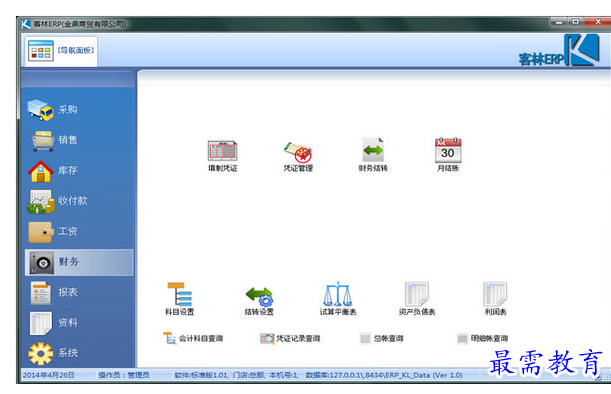The height and width of the screenshot is (394, 611).
Task: Click the date 2014年4月26日 in status bar
Action: pyautogui.click(x=48, y=375)
